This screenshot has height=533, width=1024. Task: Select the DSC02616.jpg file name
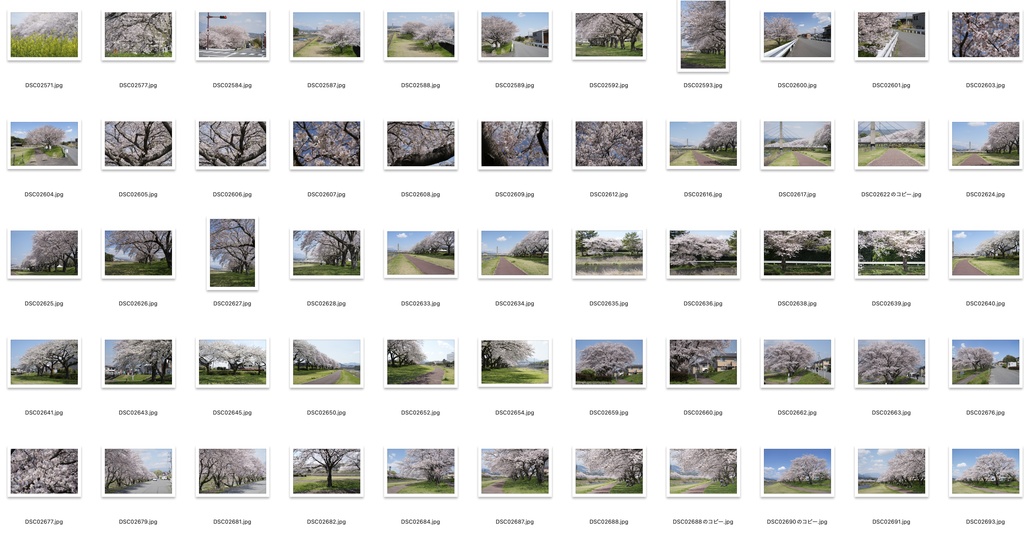click(703, 195)
